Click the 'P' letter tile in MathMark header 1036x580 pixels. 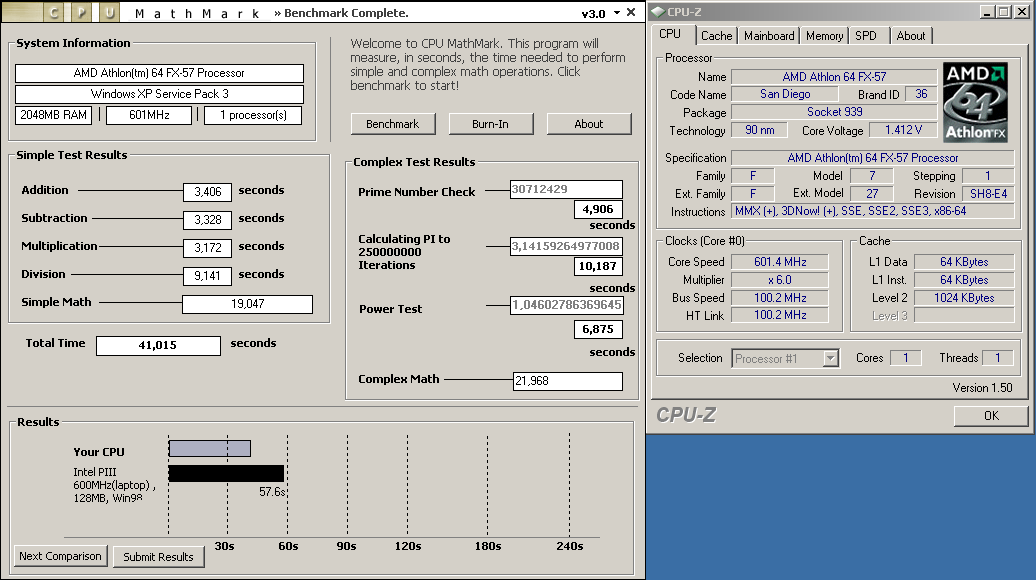82,13
